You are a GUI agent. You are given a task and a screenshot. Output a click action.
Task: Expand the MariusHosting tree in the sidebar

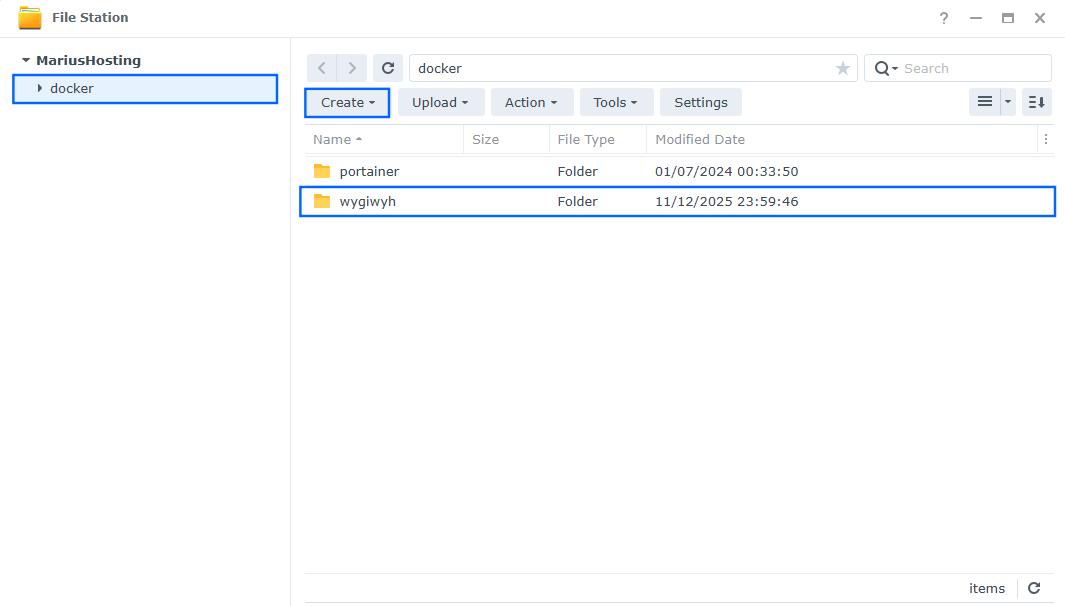(x=24, y=60)
